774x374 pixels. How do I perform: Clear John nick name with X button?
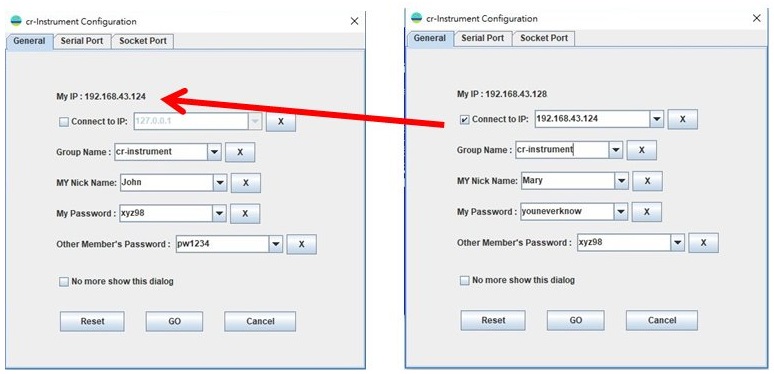pos(246,183)
